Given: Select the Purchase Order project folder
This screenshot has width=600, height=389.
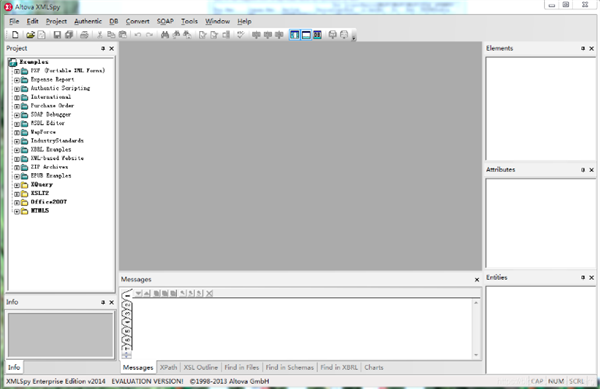Looking at the screenshot, I should (x=52, y=106).
